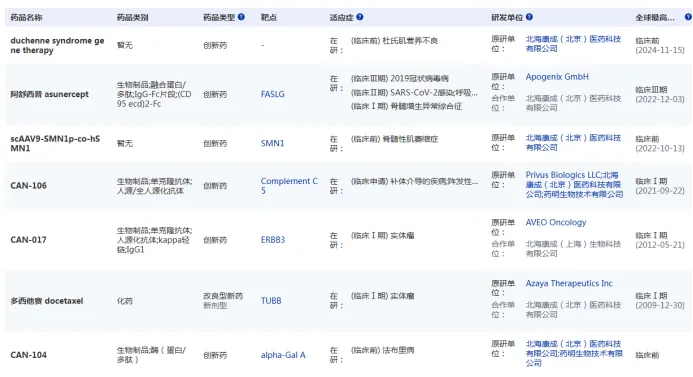This screenshot has height=377, width=693.
Task: Open 北海康成 link in duchenne syndrome row
Action: pos(573,44)
